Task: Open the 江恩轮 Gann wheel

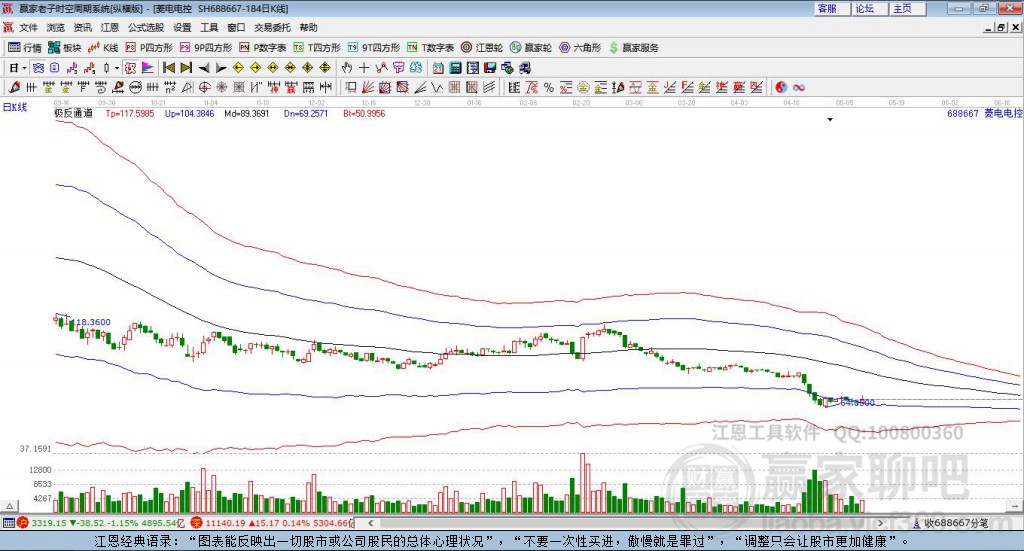Action: [x=482, y=48]
